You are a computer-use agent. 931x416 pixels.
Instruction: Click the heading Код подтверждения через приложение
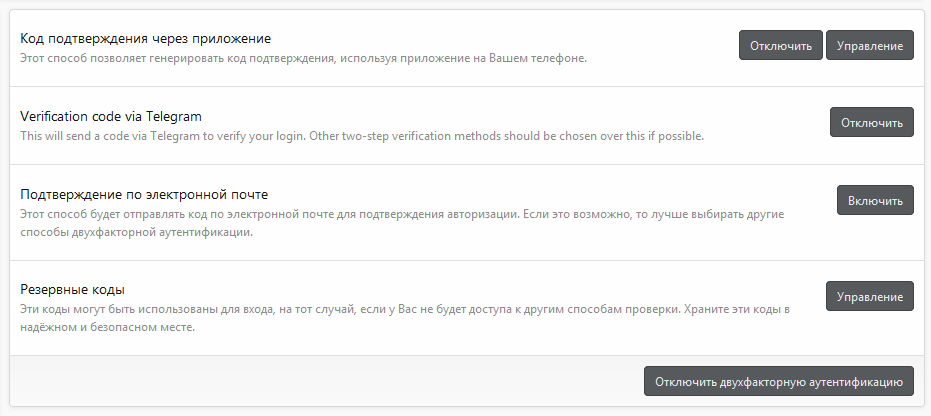coord(146,38)
